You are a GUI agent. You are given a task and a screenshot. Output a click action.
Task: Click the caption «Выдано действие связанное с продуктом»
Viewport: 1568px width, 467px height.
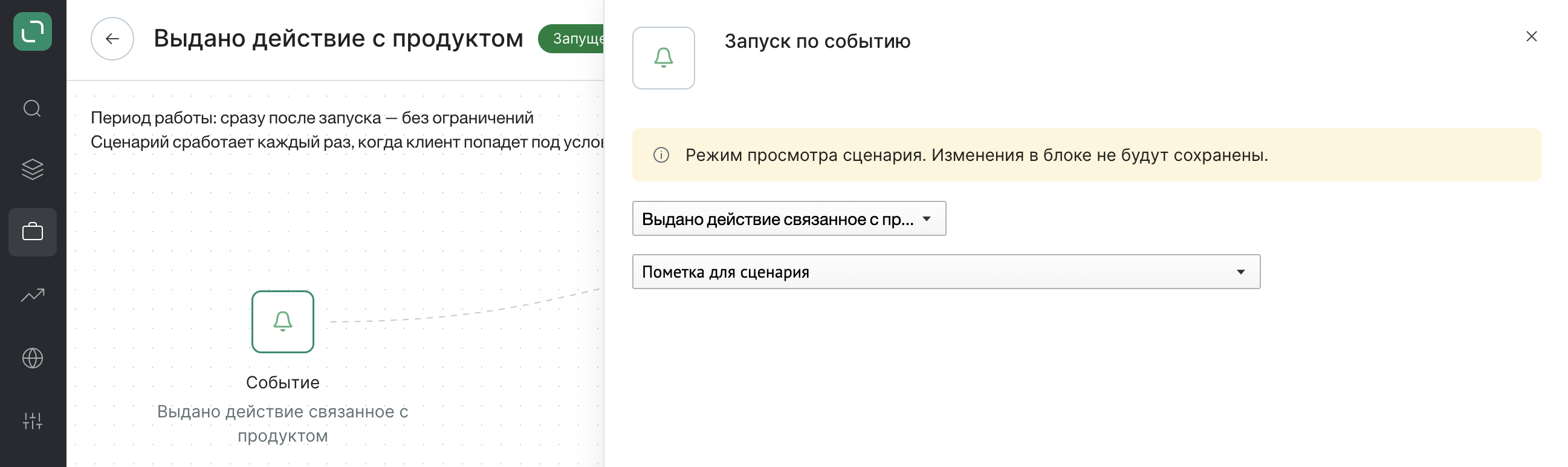[282, 424]
